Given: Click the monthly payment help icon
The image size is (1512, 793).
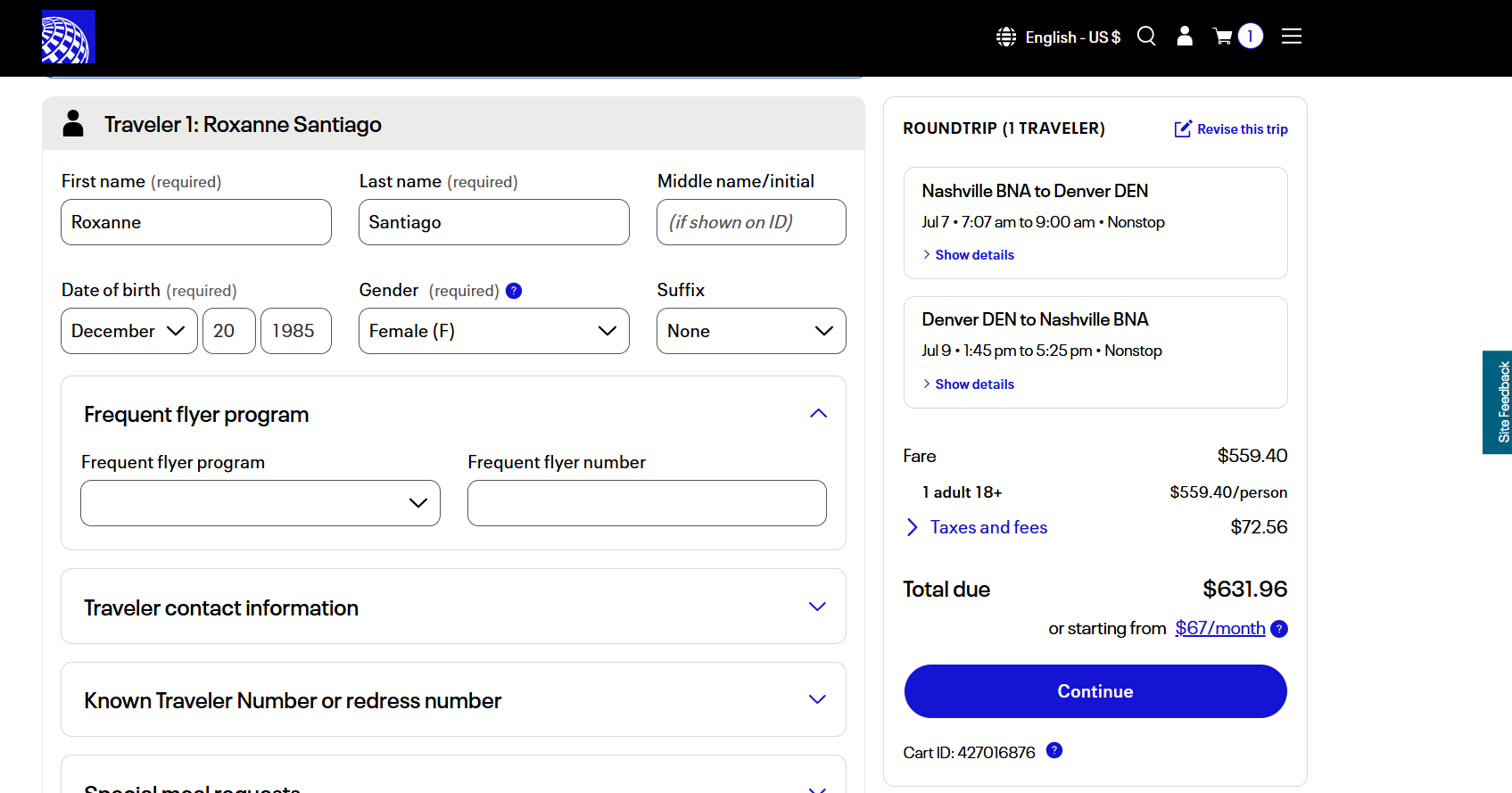Looking at the screenshot, I should [x=1279, y=629].
